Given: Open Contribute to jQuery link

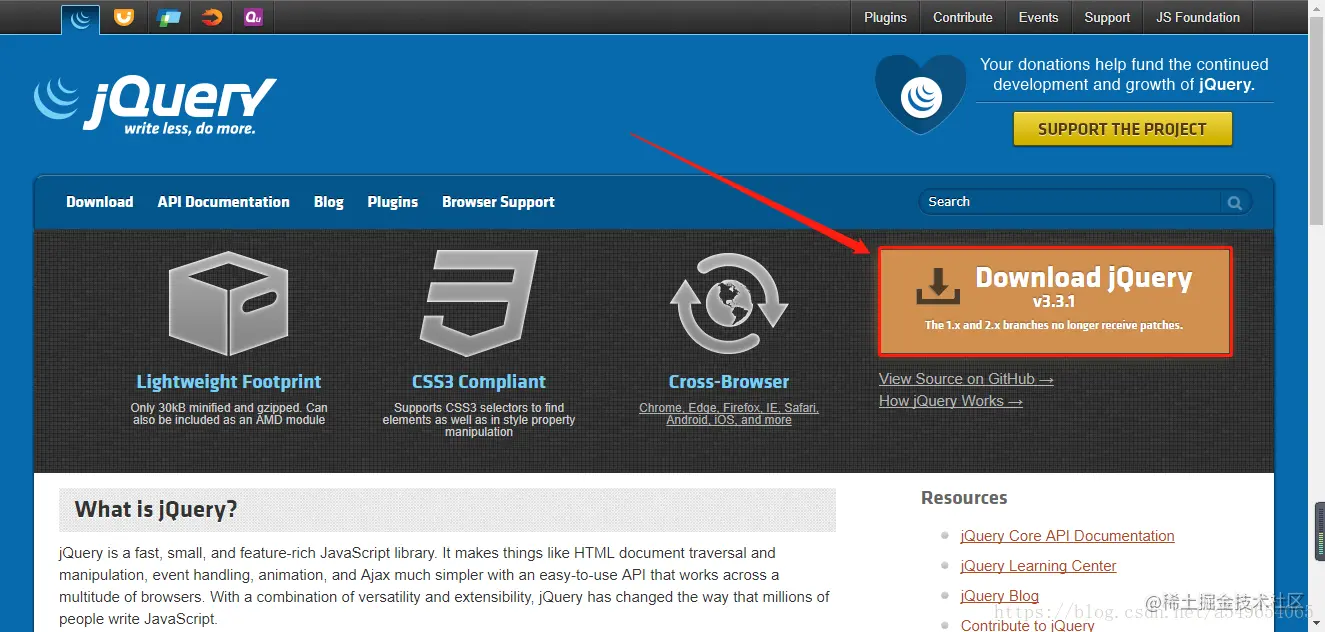Looking at the screenshot, I should click(1027, 625).
